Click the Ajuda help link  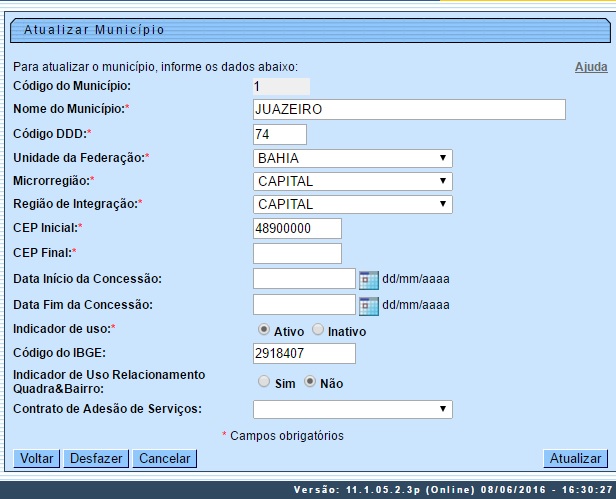pos(590,67)
